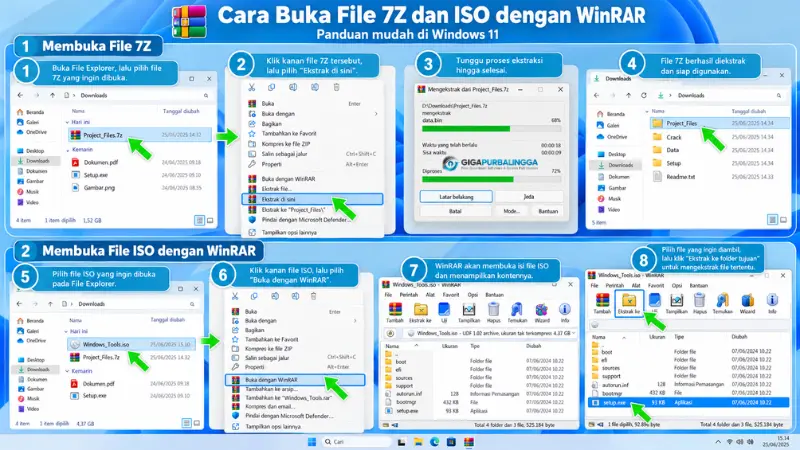The width and height of the screenshot is (800, 450).
Task: Click the Copy icon in step 6 context menu
Action: click(254, 296)
